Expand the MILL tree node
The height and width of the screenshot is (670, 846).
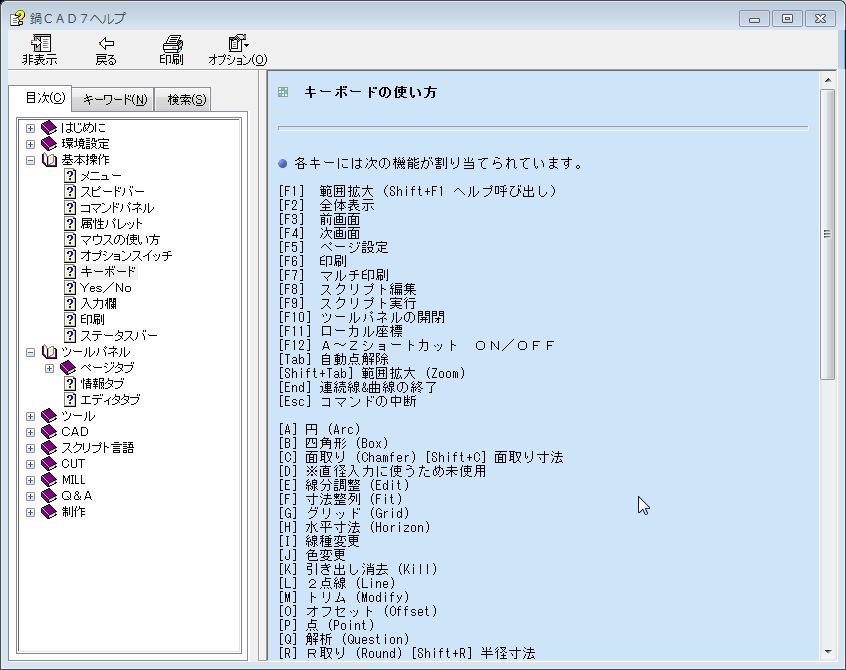pos(30,480)
